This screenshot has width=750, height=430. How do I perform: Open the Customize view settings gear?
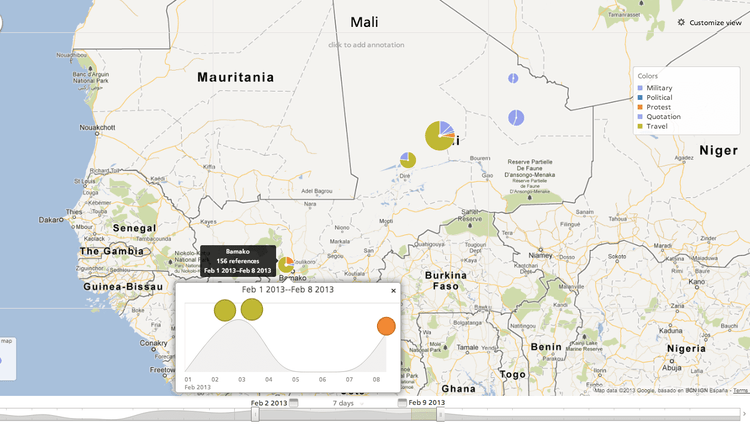(681, 22)
